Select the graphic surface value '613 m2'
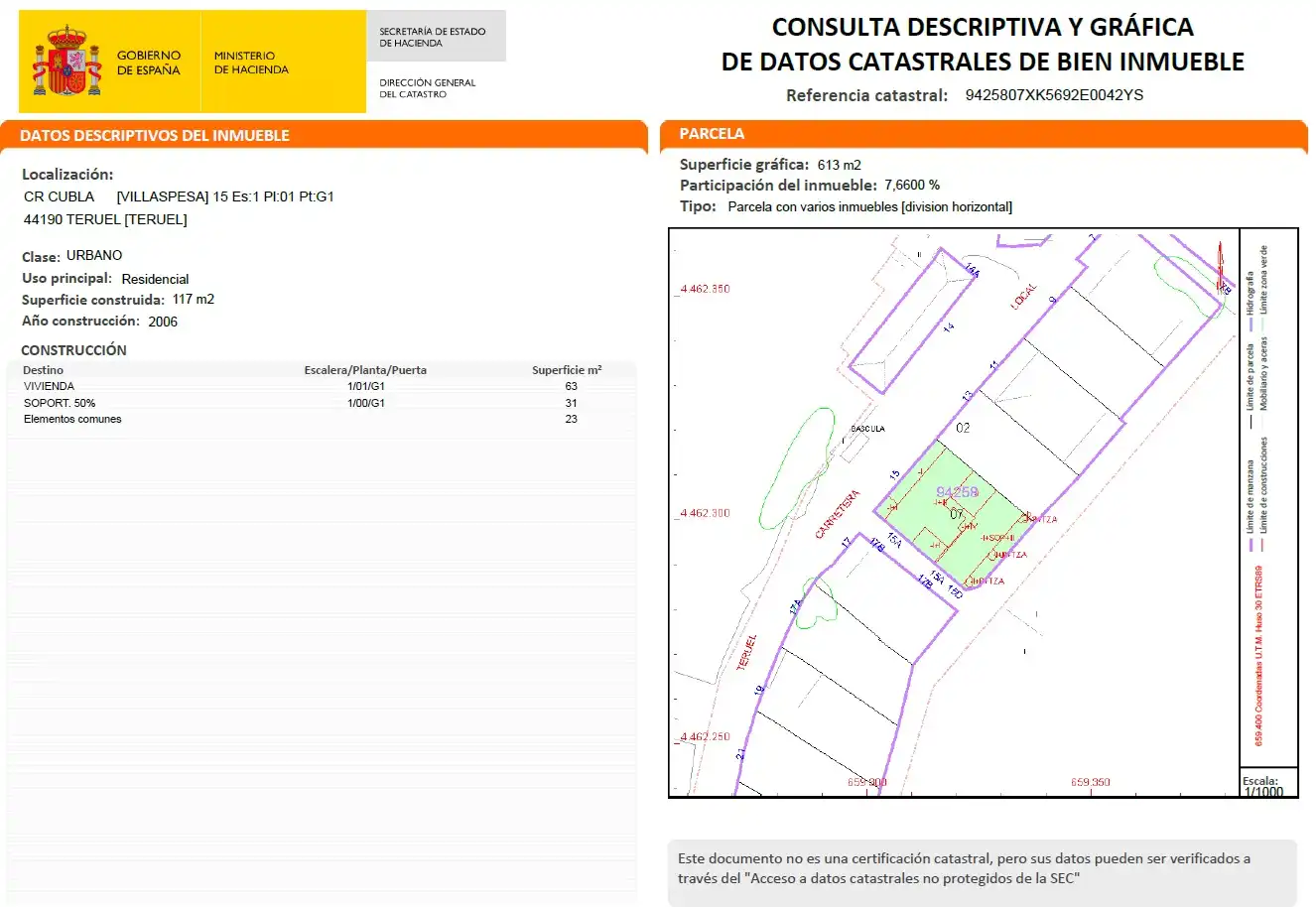This screenshot has height=907, width=1316. (840, 165)
